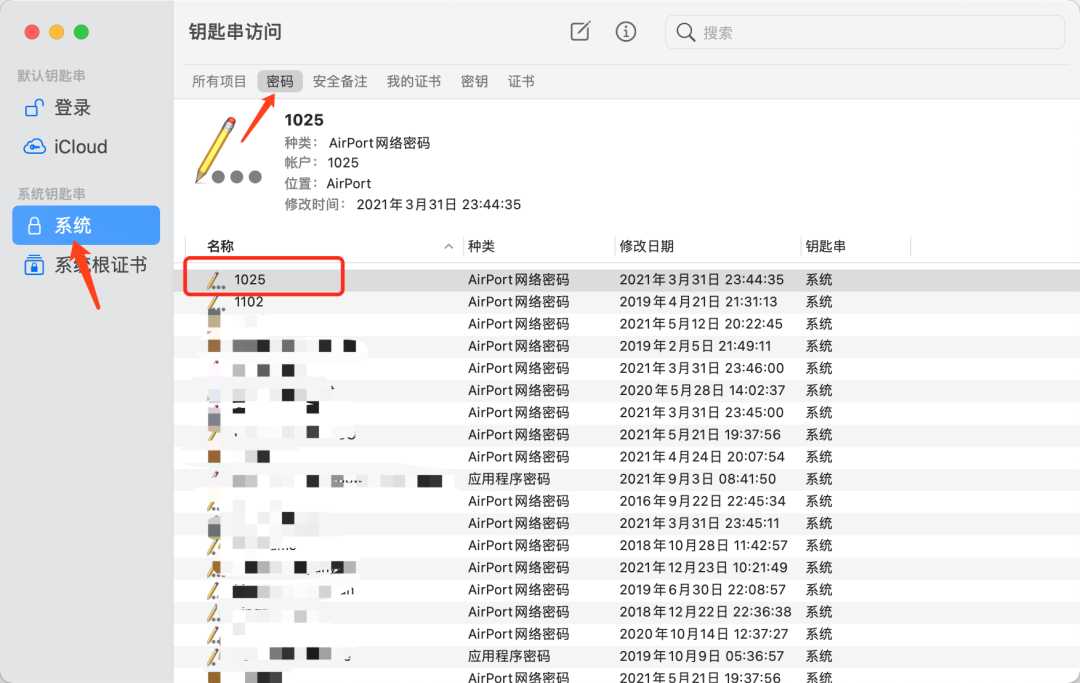Switch to the 我的证书 tab
1080x683 pixels.
[413, 81]
